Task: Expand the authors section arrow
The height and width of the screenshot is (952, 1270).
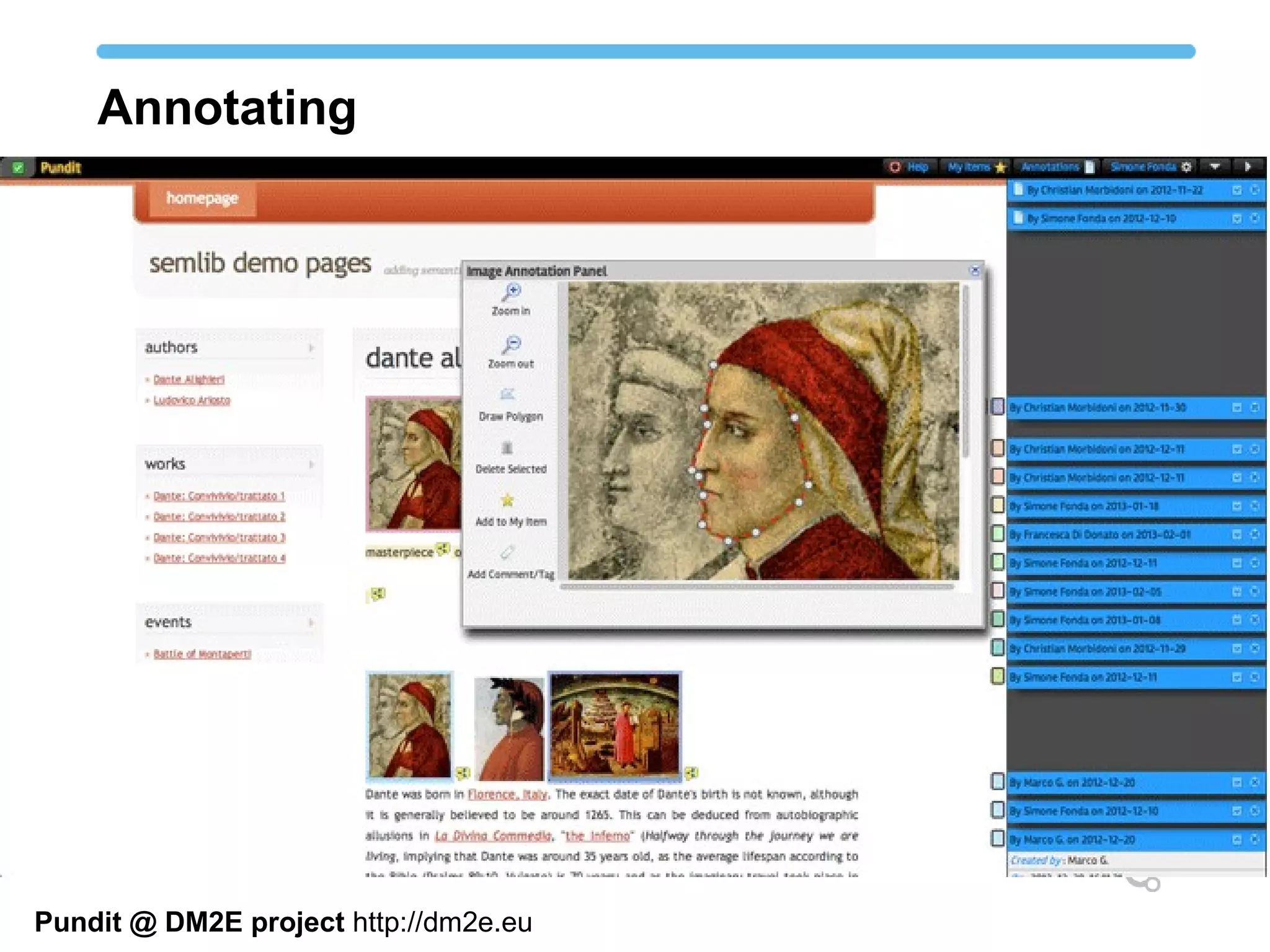Action: click(311, 348)
